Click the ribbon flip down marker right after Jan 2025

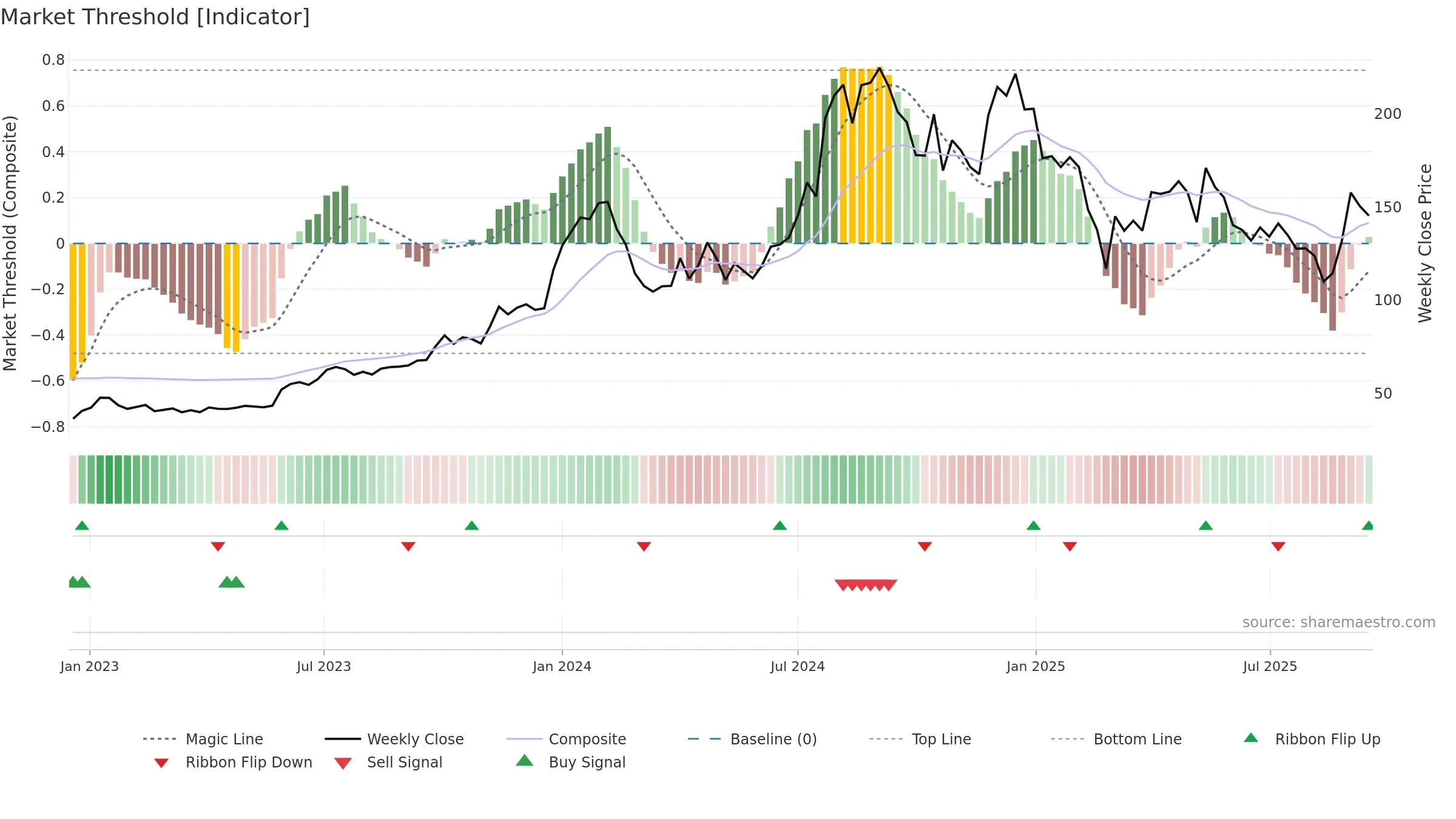click(1070, 547)
